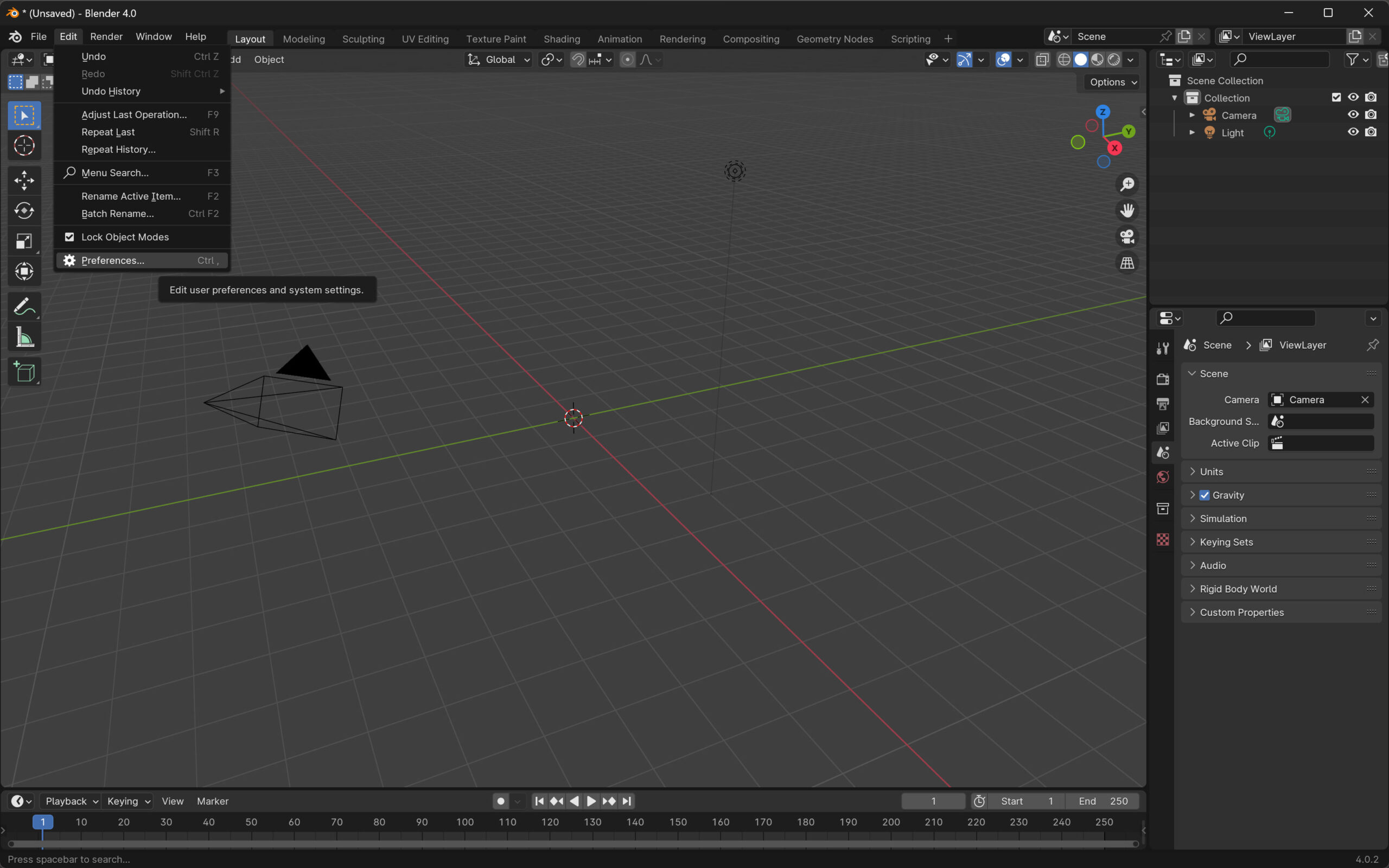Open the World properties tab icon

coord(1162,477)
